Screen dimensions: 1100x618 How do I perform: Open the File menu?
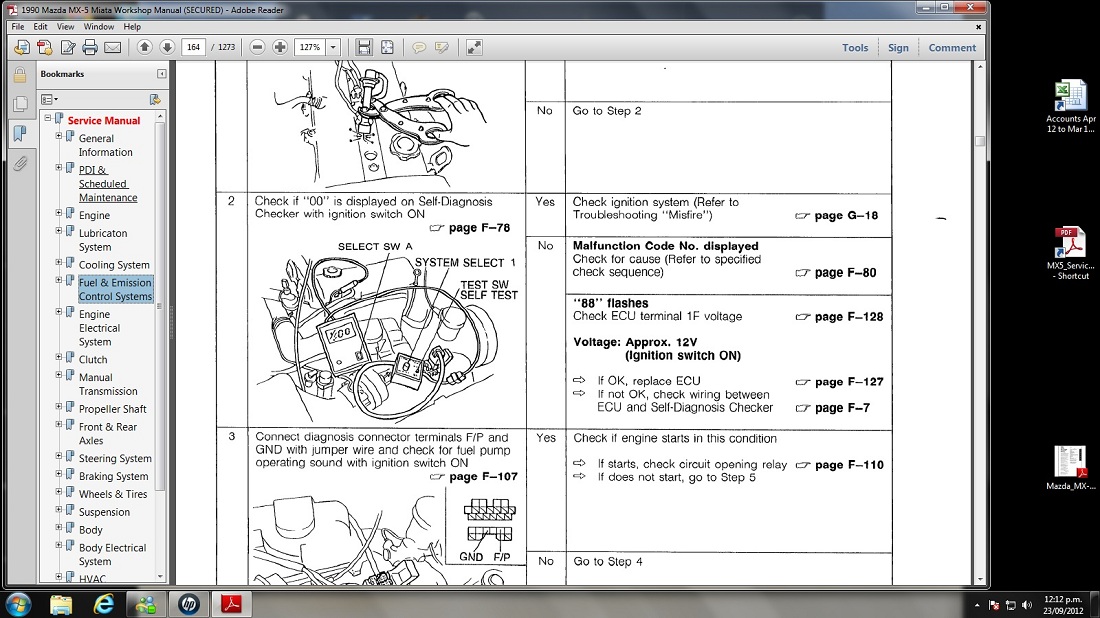point(18,27)
